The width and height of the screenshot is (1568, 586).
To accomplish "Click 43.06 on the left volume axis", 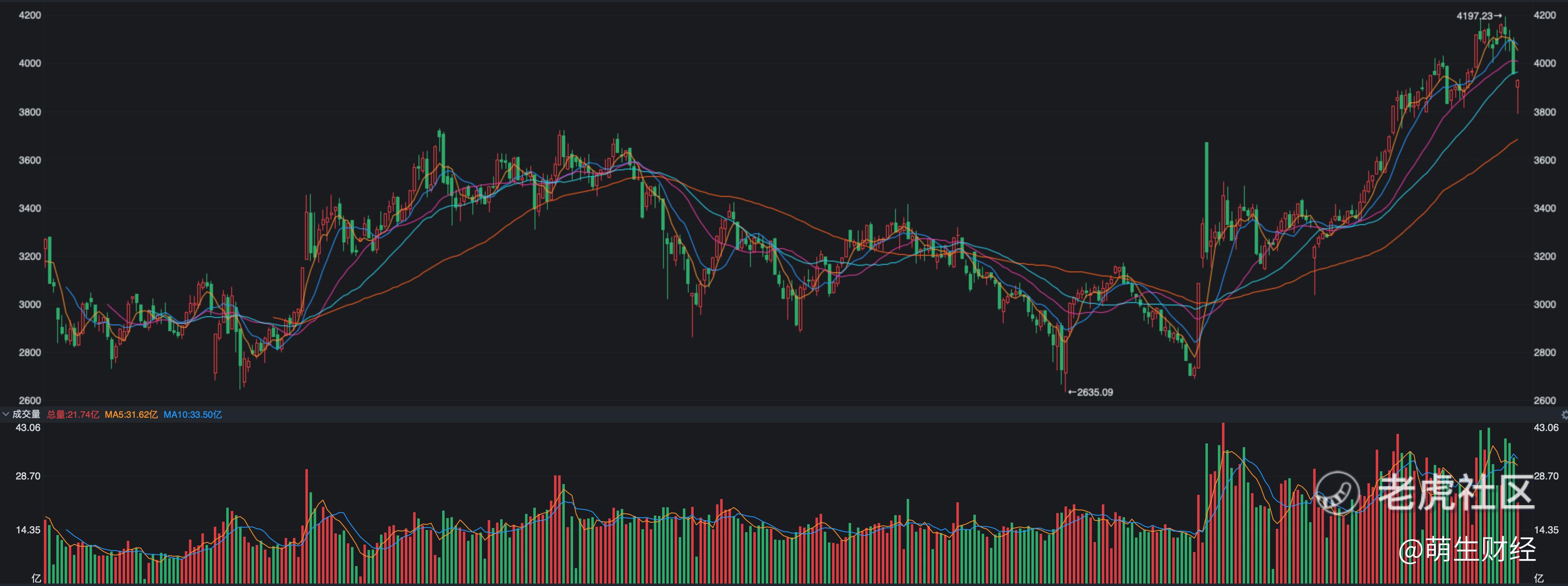I will (x=28, y=428).
